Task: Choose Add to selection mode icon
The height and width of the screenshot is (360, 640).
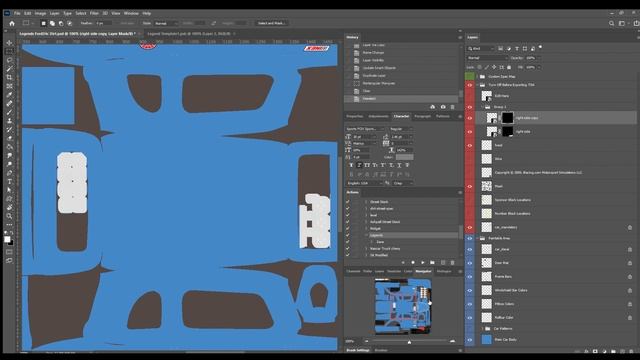Action: point(52,23)
